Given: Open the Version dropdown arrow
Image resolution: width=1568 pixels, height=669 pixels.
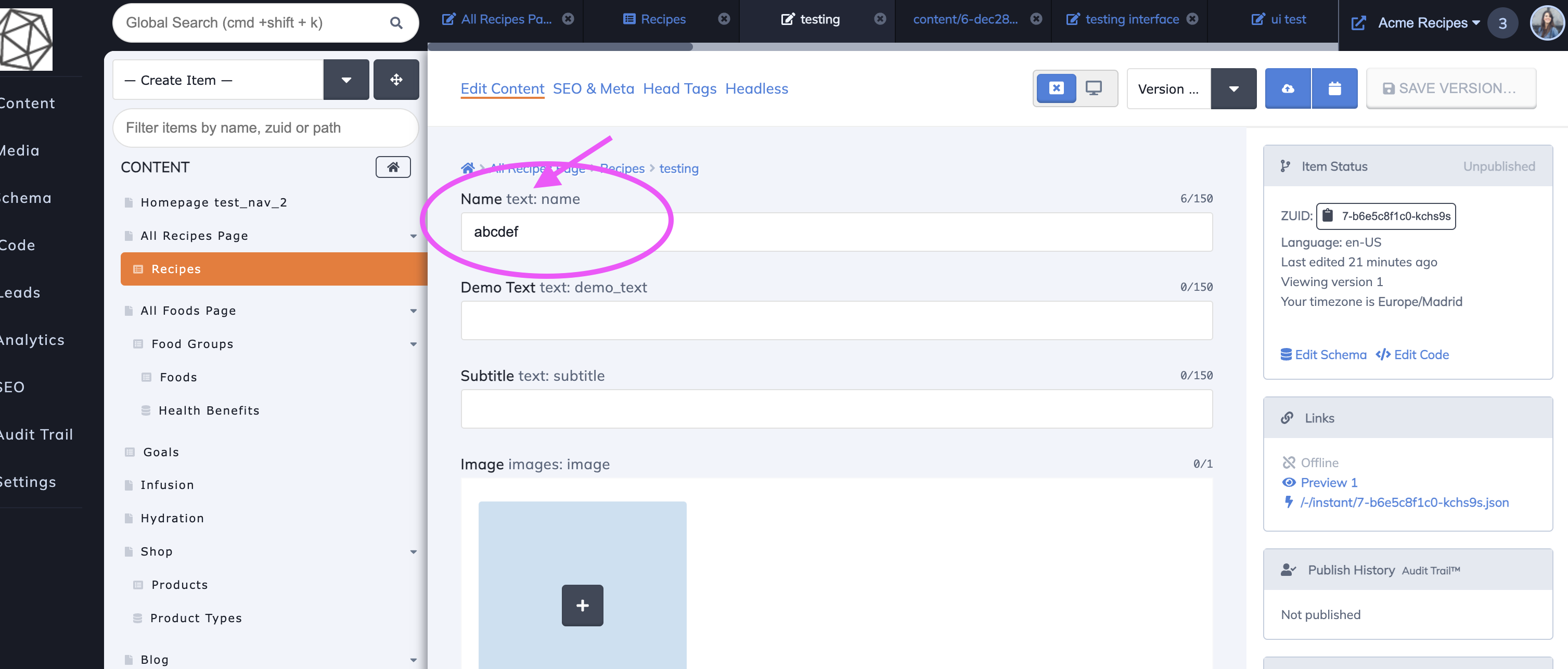Looking at the screenshot, I should coord(1234,88).
